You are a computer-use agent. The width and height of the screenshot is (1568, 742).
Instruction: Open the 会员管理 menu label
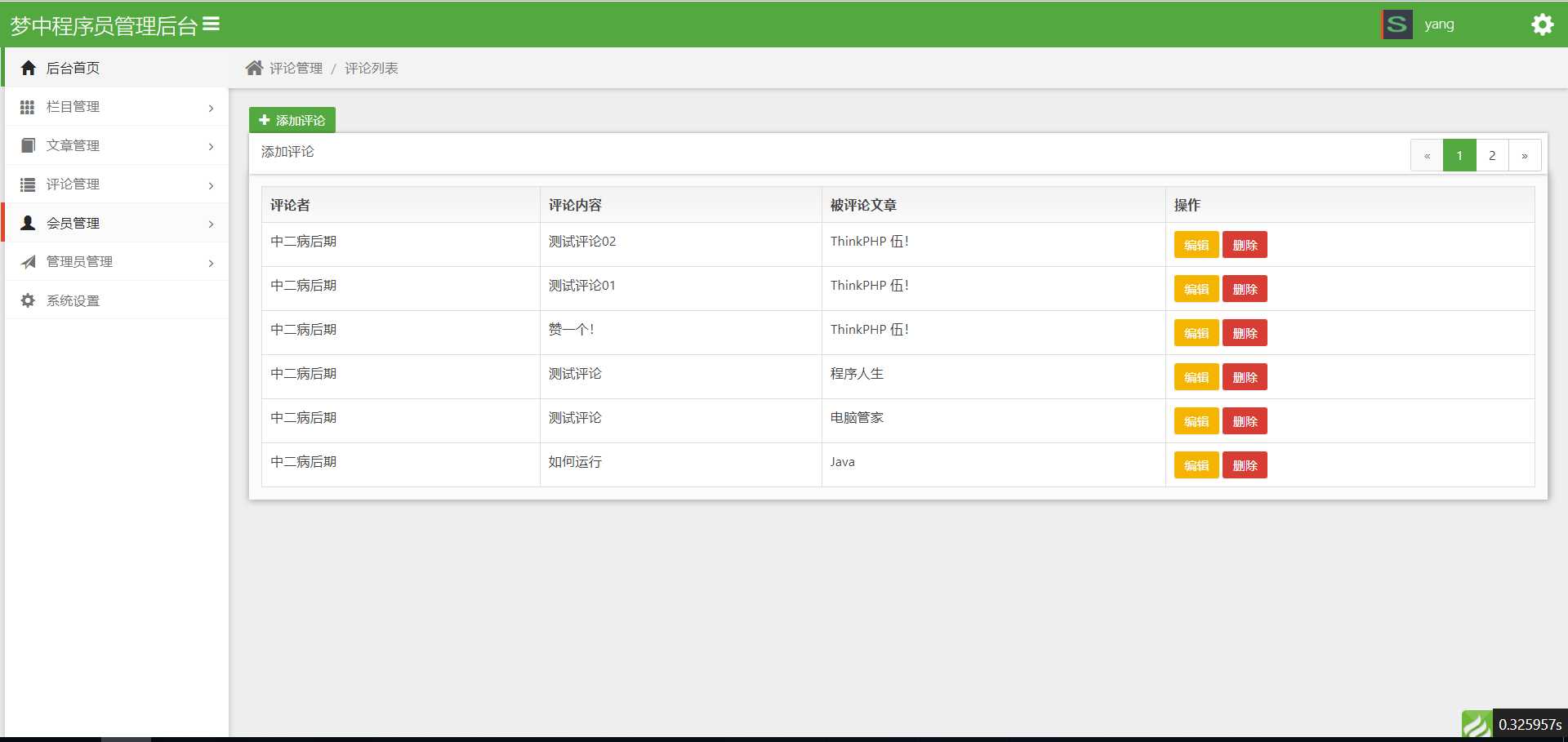click(73, 223)
